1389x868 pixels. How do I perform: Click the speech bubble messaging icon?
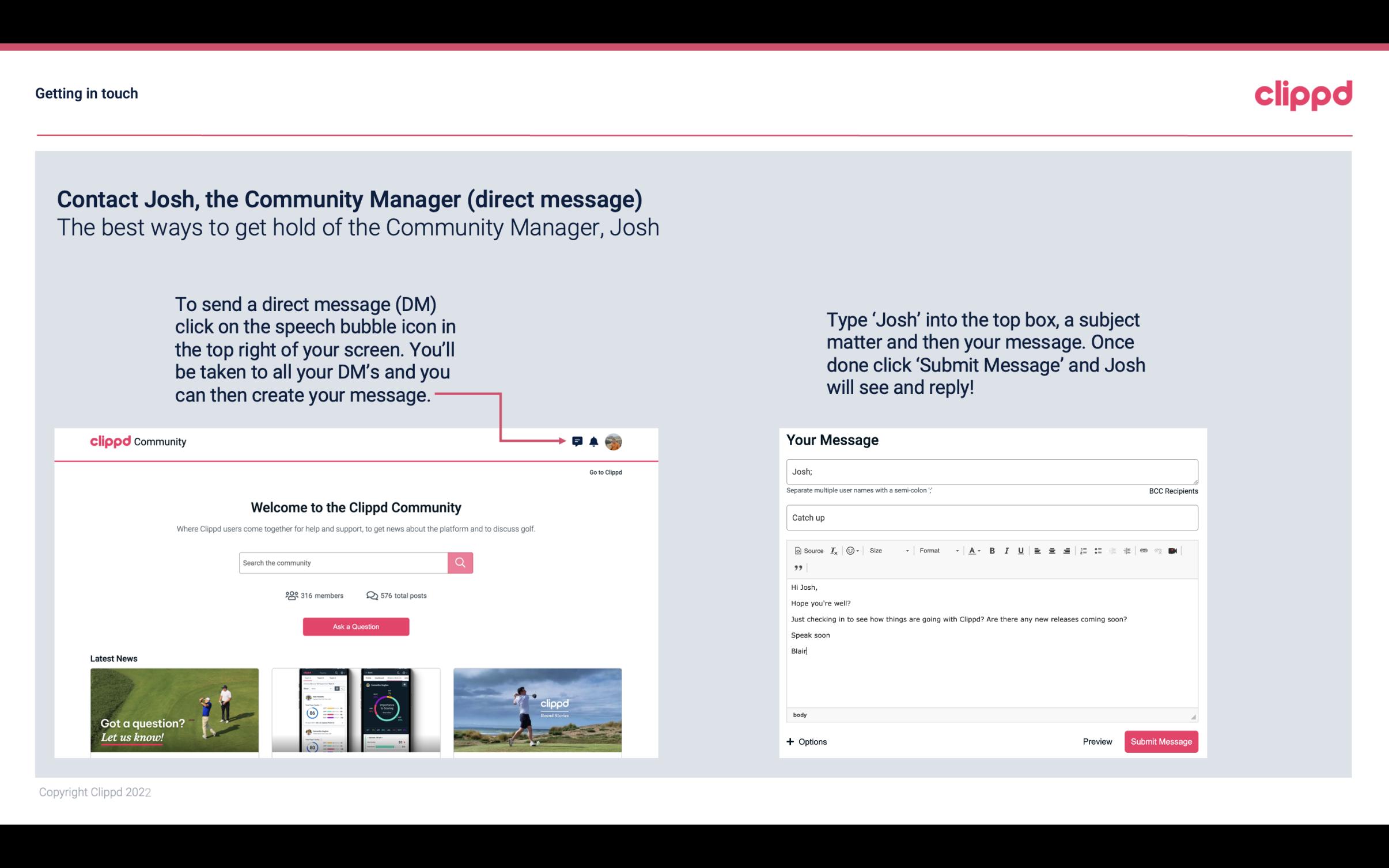pos(578,441)
